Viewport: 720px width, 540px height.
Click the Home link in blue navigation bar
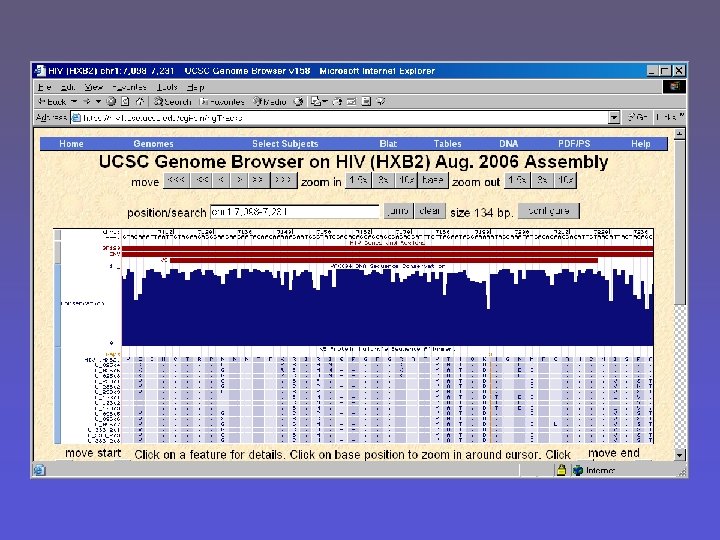pos(71,144)
